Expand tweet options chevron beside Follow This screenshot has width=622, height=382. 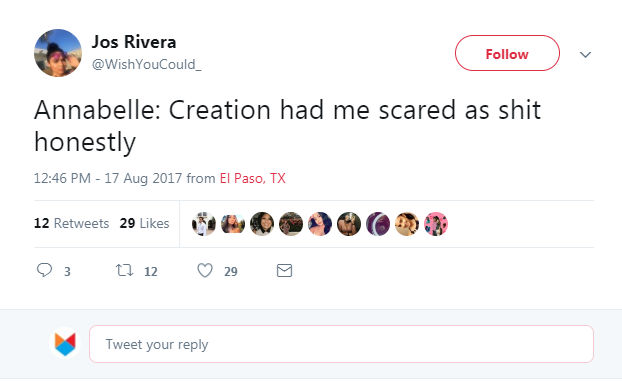pyautogui.click(x=586, y=54)
